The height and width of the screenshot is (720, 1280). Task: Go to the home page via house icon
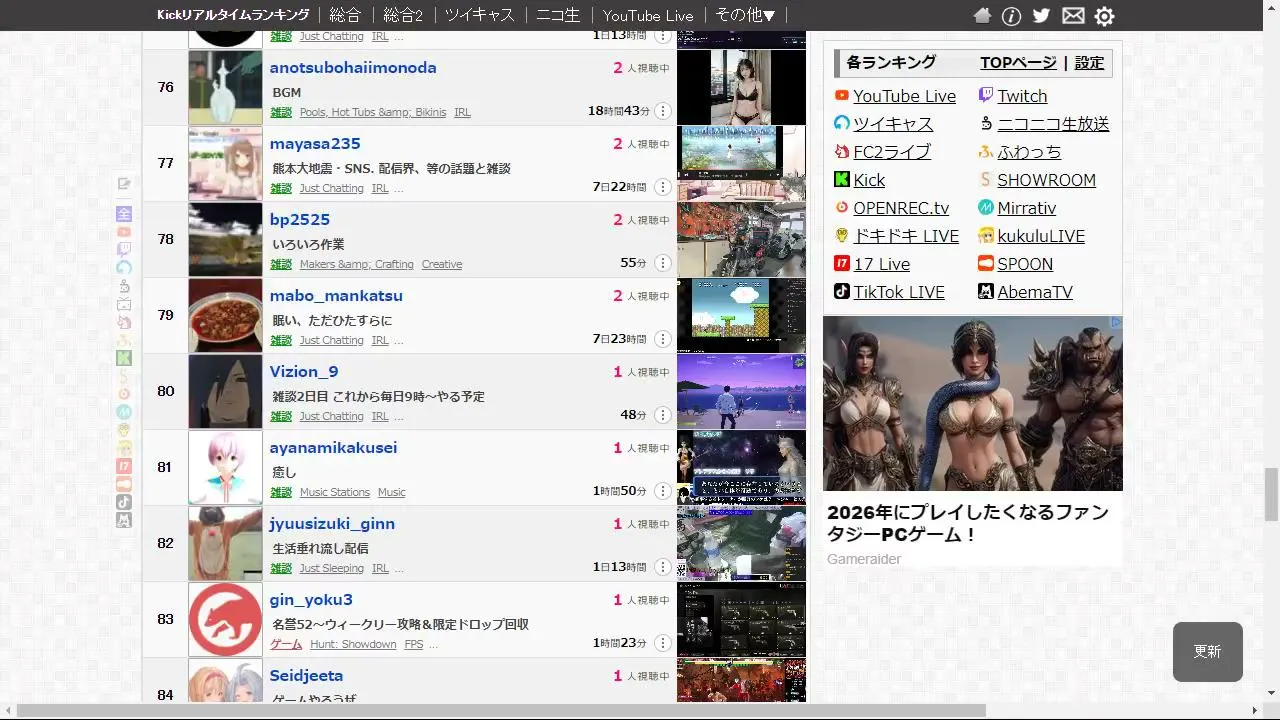[x=982, y=16]
